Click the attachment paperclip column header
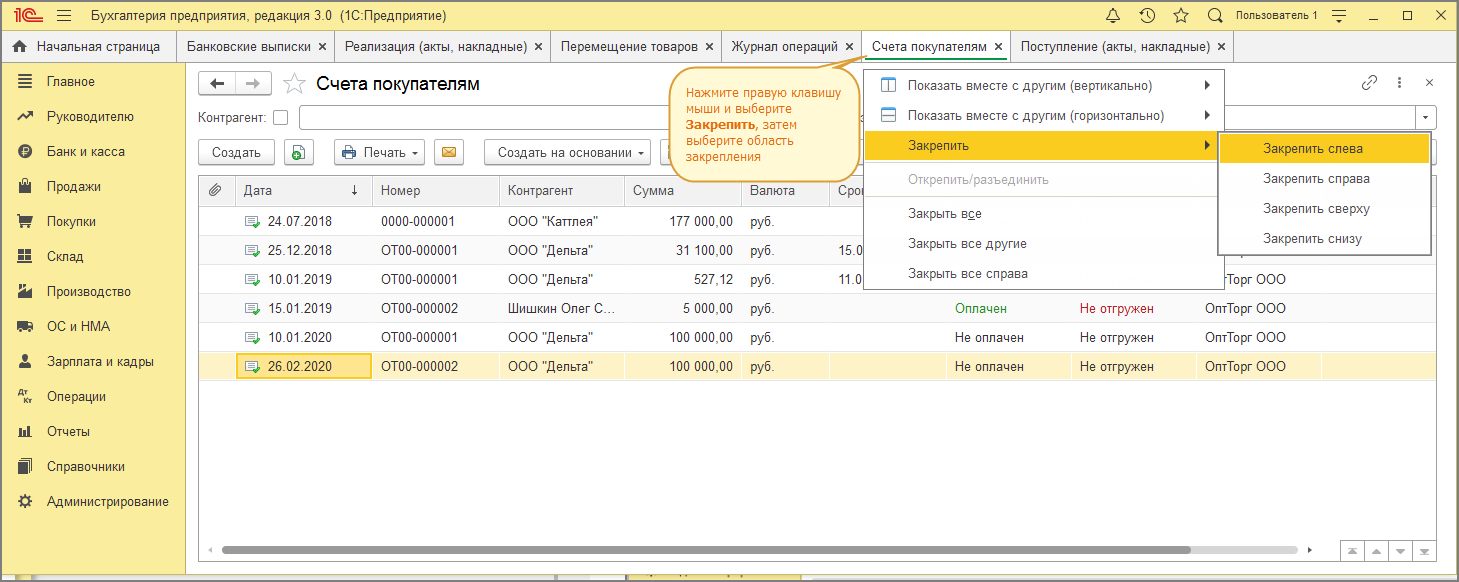 pyautogui.click(x=215, y=190)
